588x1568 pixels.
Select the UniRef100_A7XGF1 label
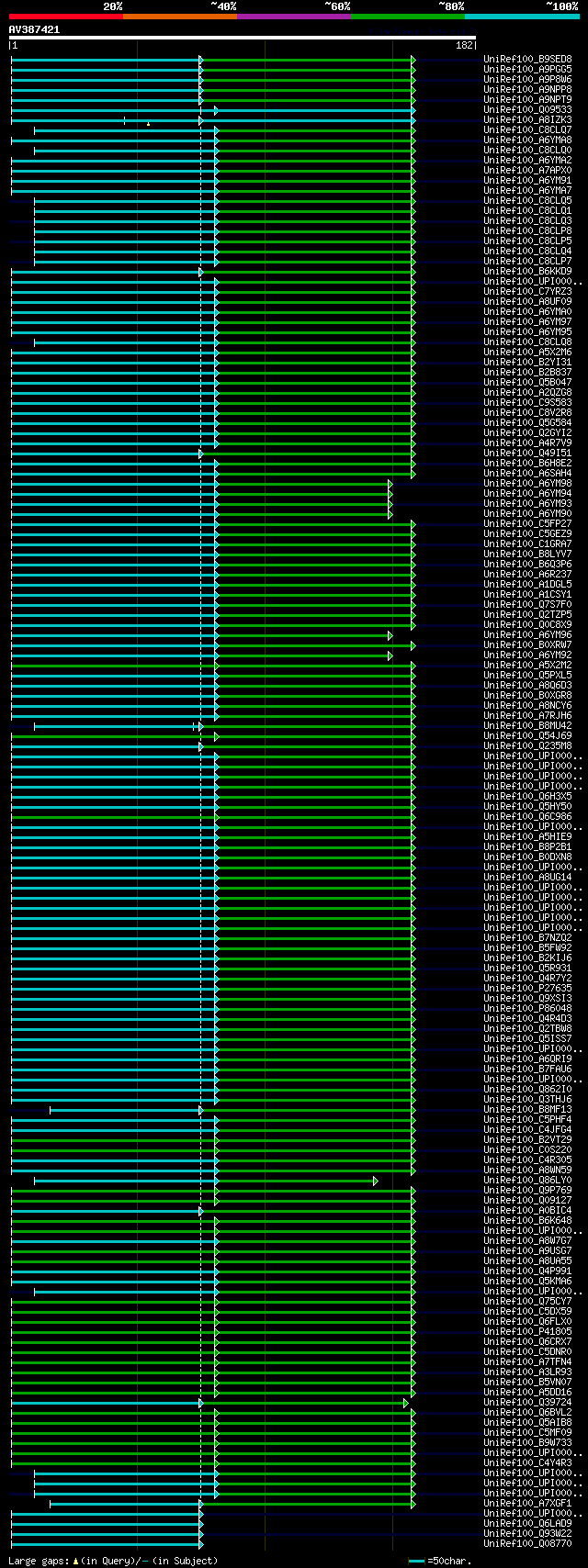[x=527, y=1504]
